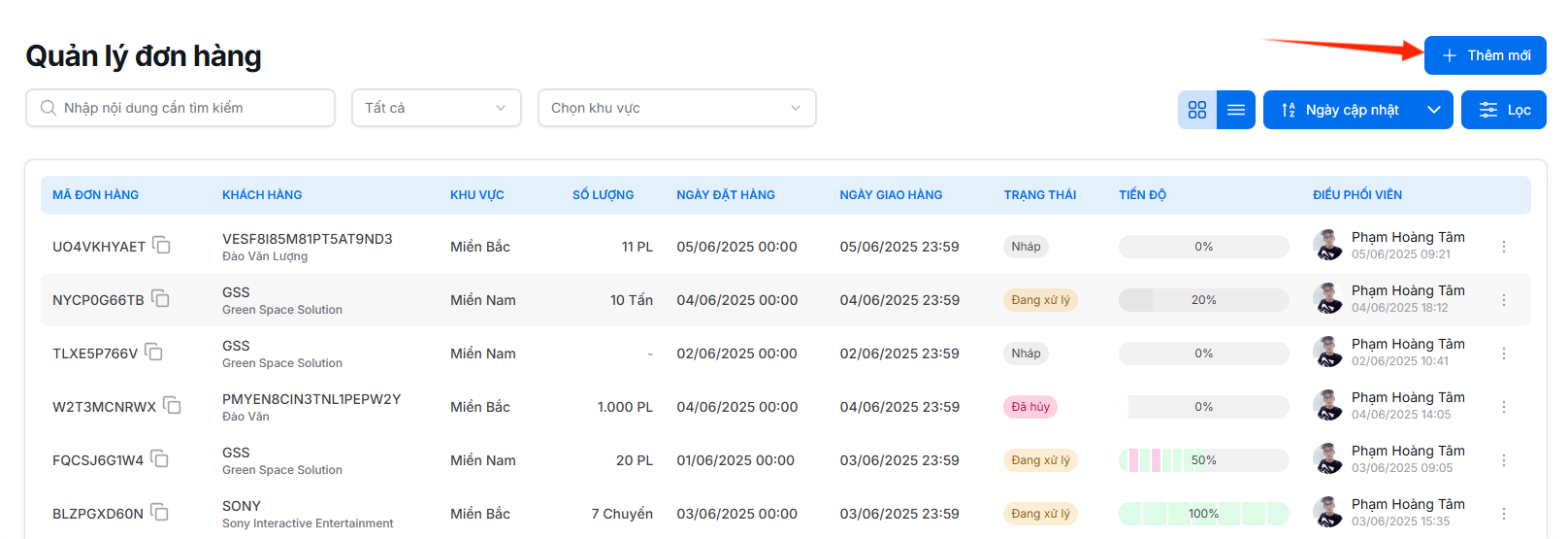Copy order code BLZPGXD60N
Image resolution: width=1568 pixels, height=539 pixels.
pyautogui.click(x=160, y=513)
